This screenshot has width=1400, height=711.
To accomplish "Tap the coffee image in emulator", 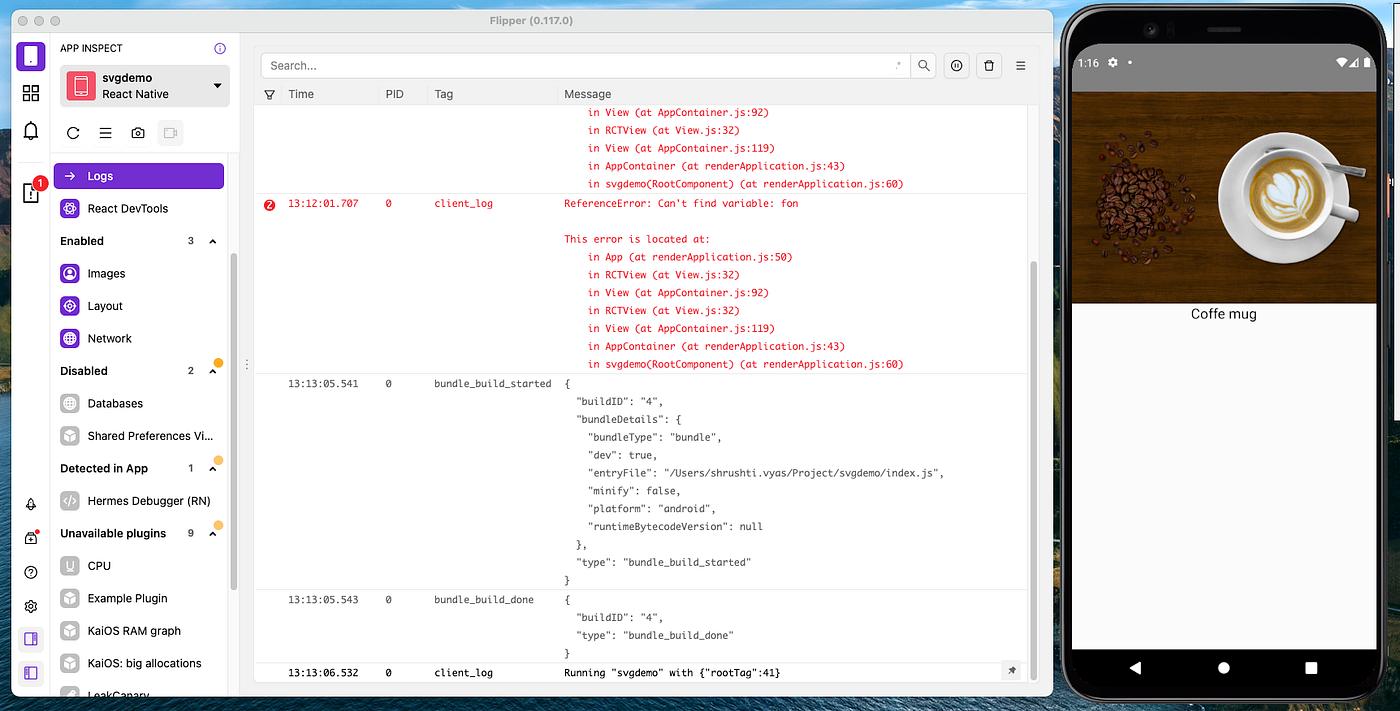I will [1223, 198].
